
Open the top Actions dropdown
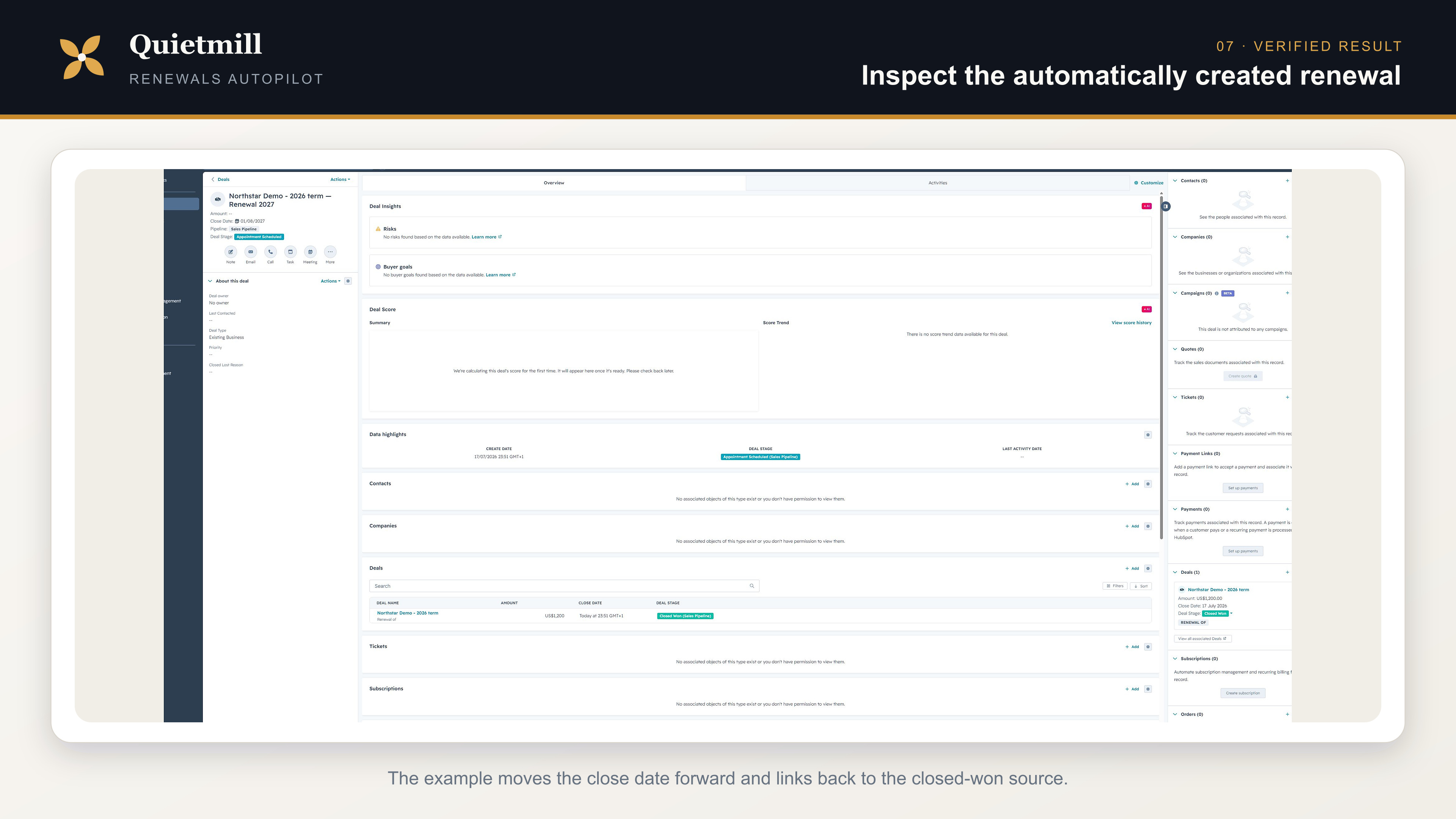[340, 179]
